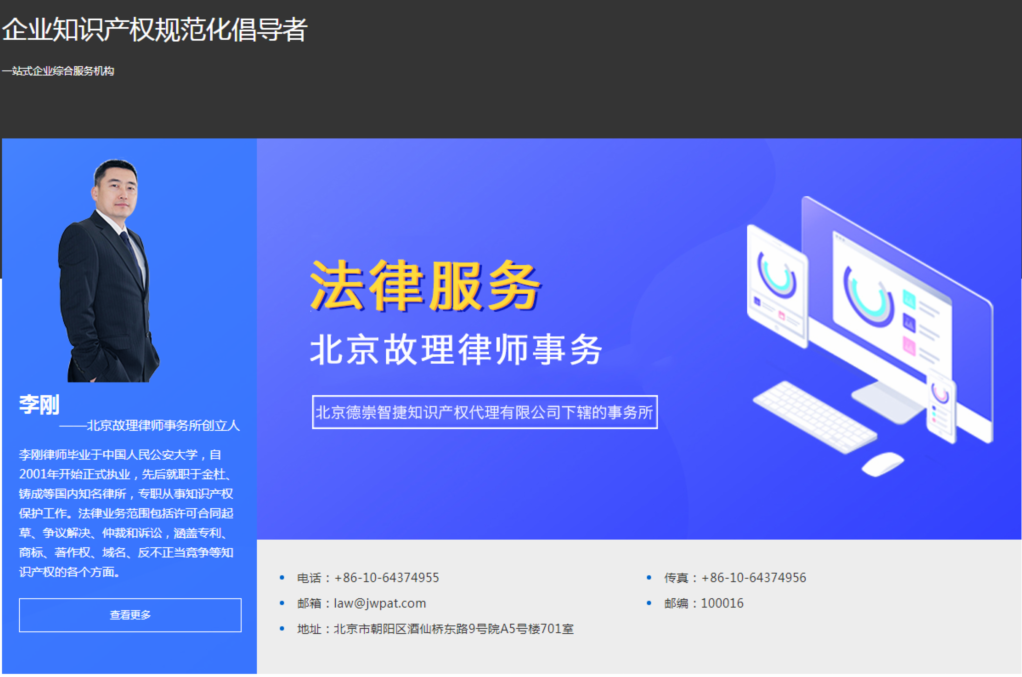
Task: Click the 法律服务 yellow banner heading
Action: (425, 286)
